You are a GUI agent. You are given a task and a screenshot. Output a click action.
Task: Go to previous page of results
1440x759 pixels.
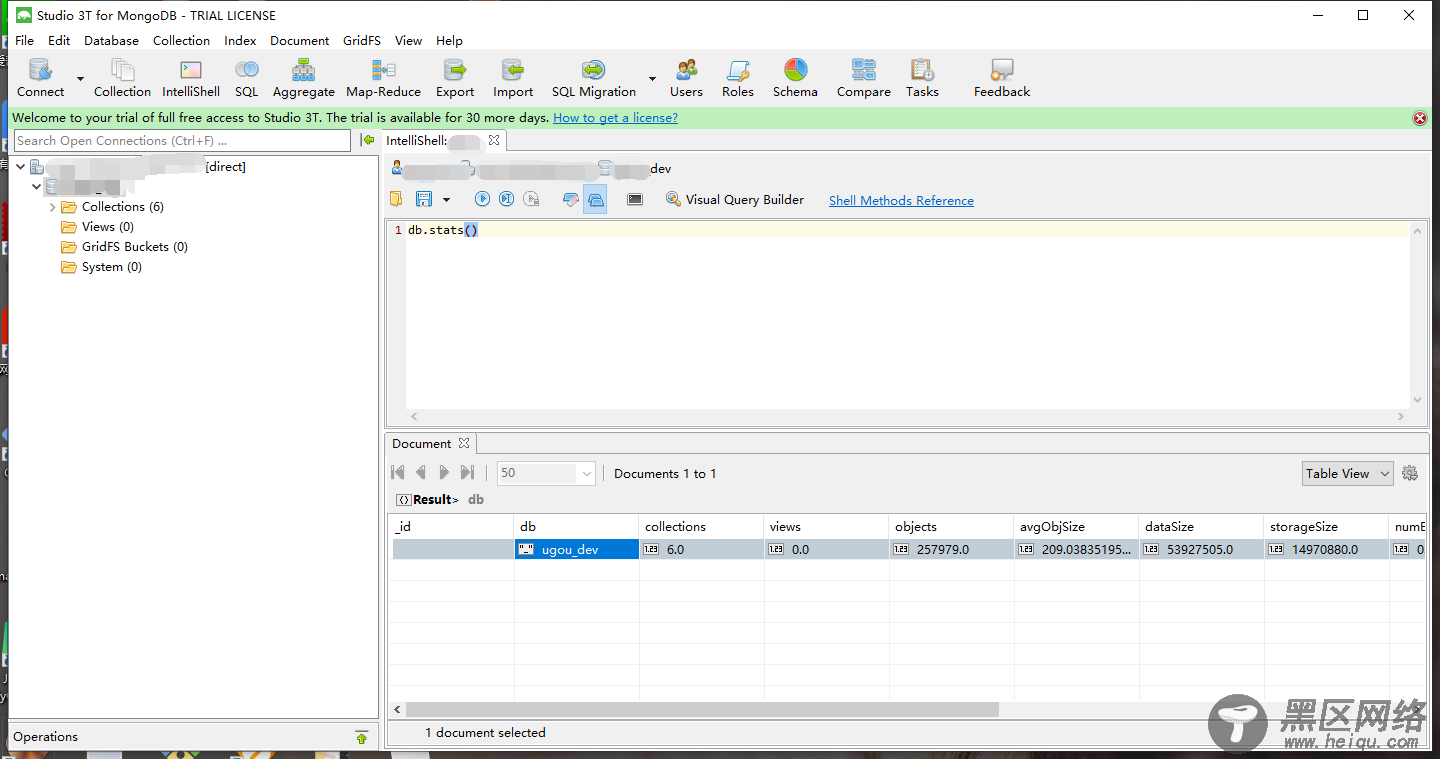(x=421, y=473)
